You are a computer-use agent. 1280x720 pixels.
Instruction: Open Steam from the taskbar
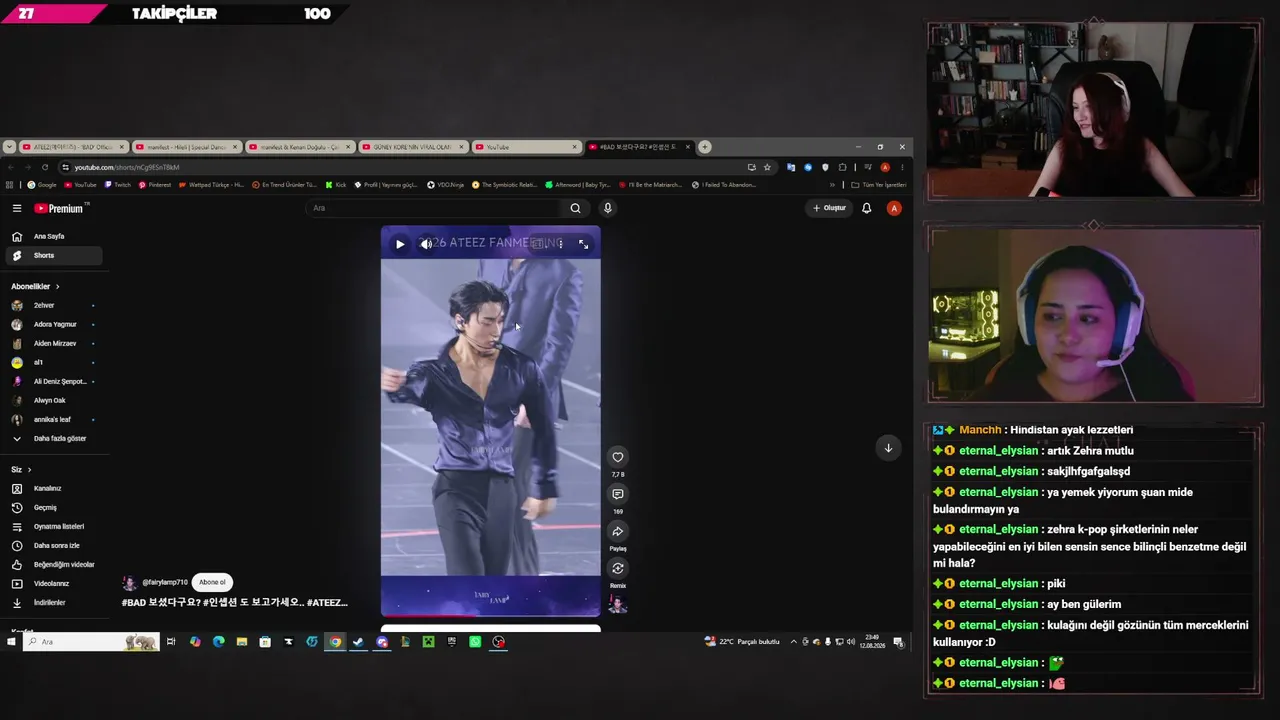point(358,642)
